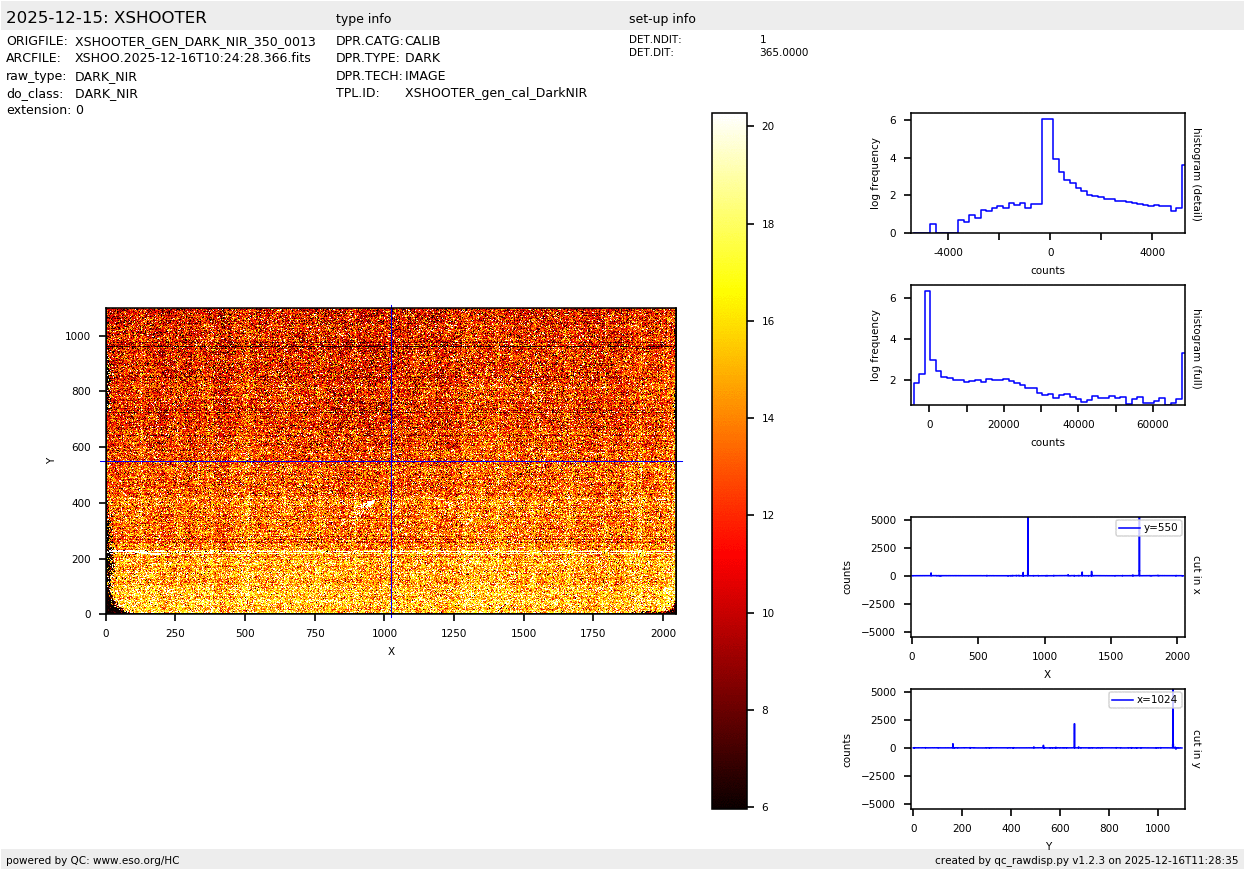Click the cut in y profile plot

coord(1047,748)
